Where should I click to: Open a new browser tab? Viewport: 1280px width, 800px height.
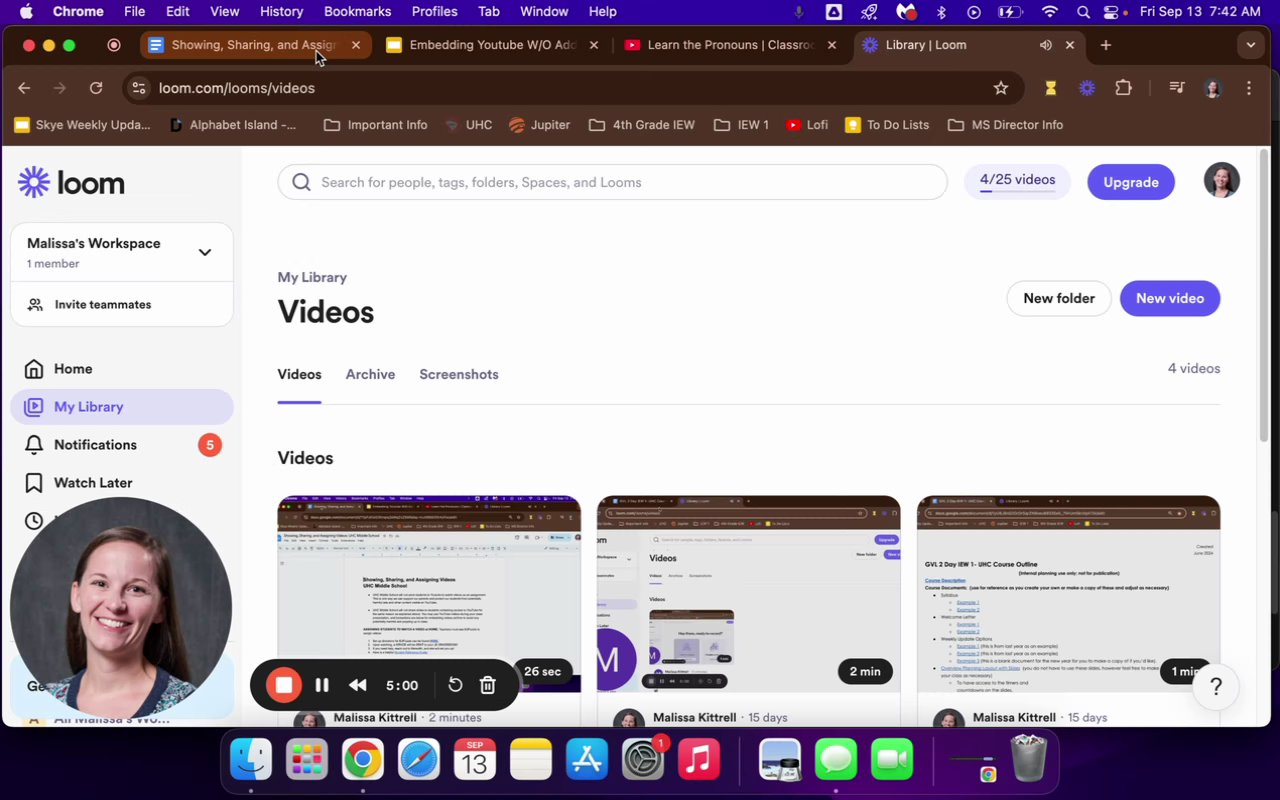1105,45
